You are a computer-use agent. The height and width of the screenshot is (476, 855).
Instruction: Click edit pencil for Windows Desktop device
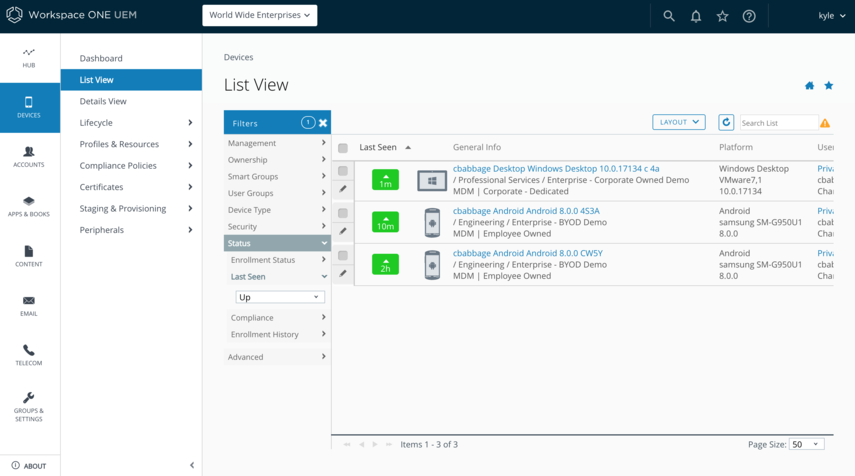pos(343,189)
